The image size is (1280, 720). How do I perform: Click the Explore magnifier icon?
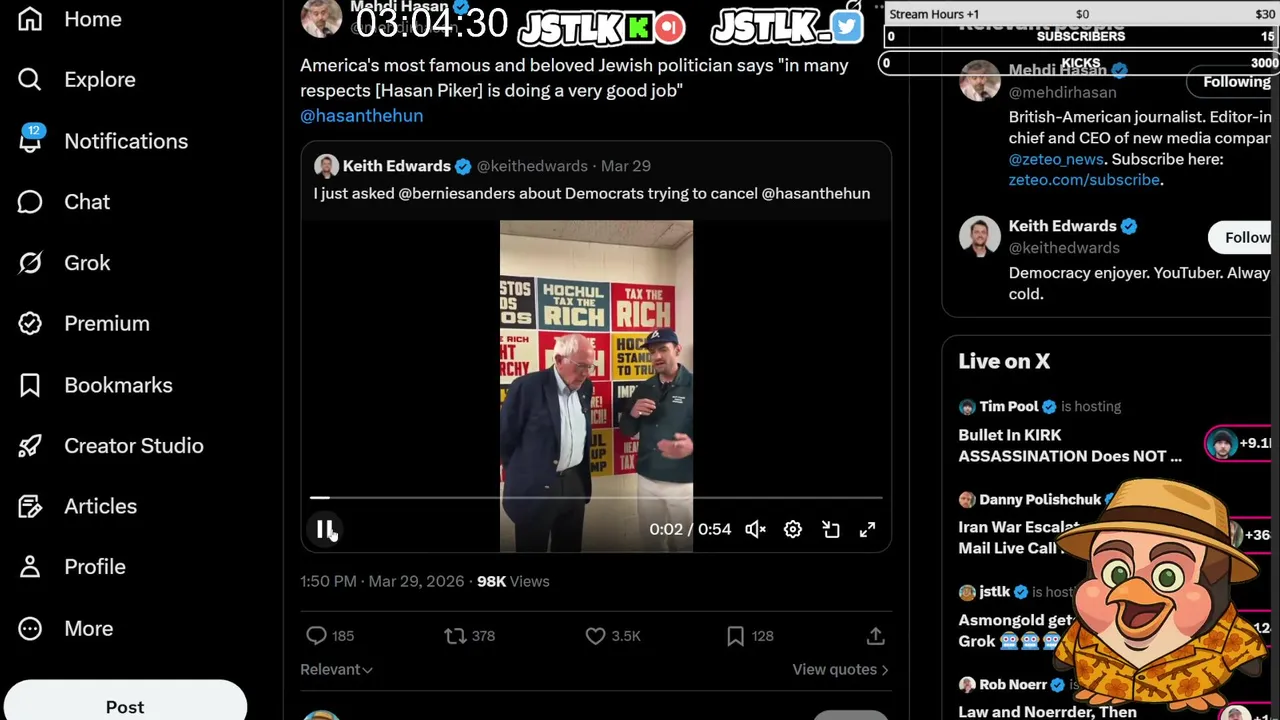(x=30, y=80)
